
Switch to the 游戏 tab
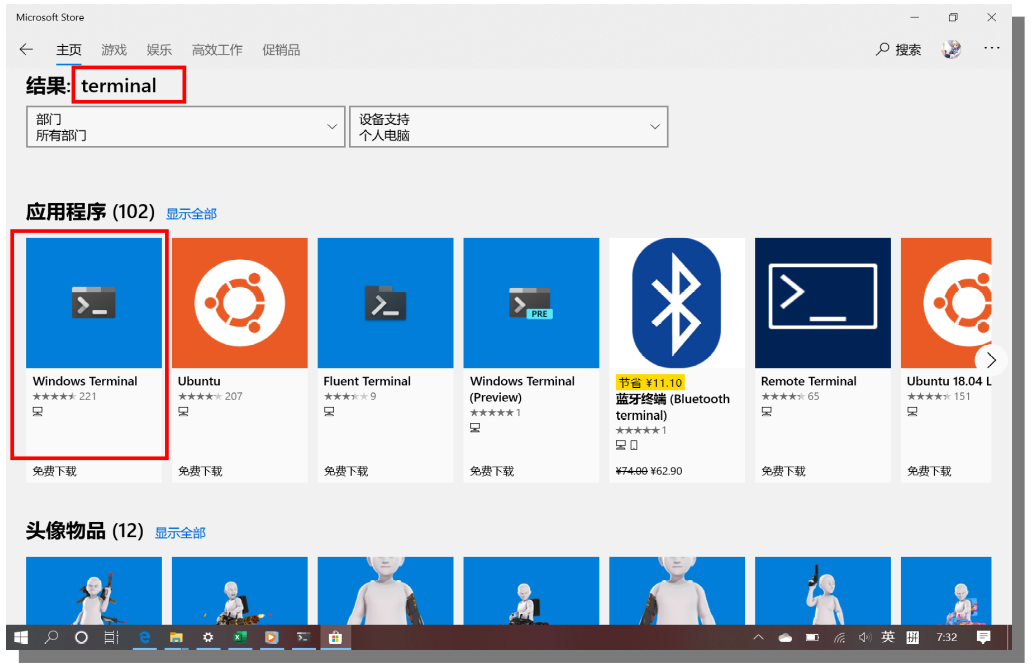click(114, 50)
